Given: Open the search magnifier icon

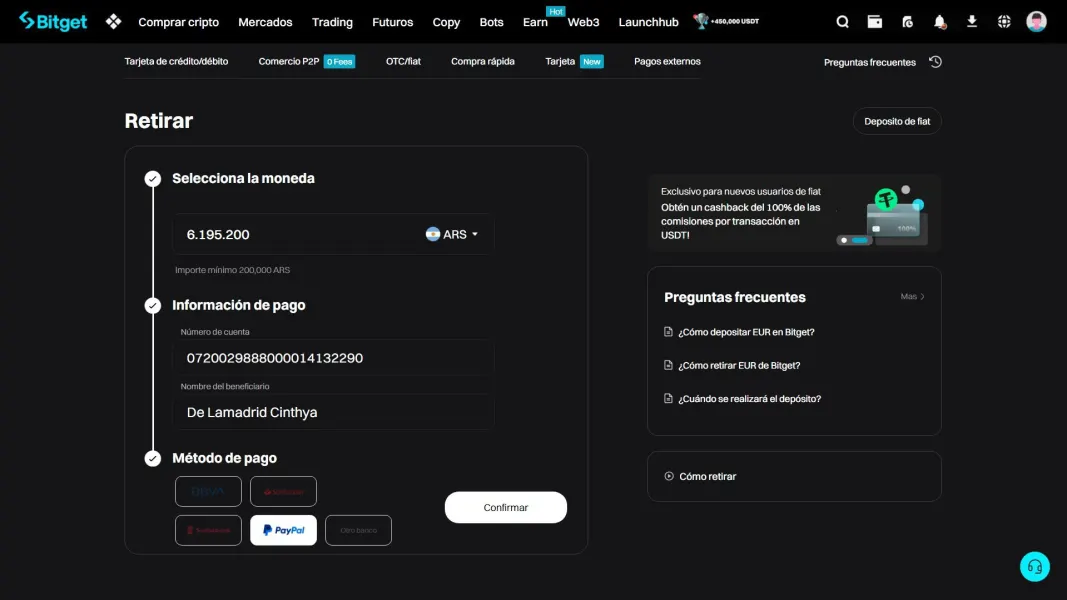Looking at the screenshot, I should point(842,22).
